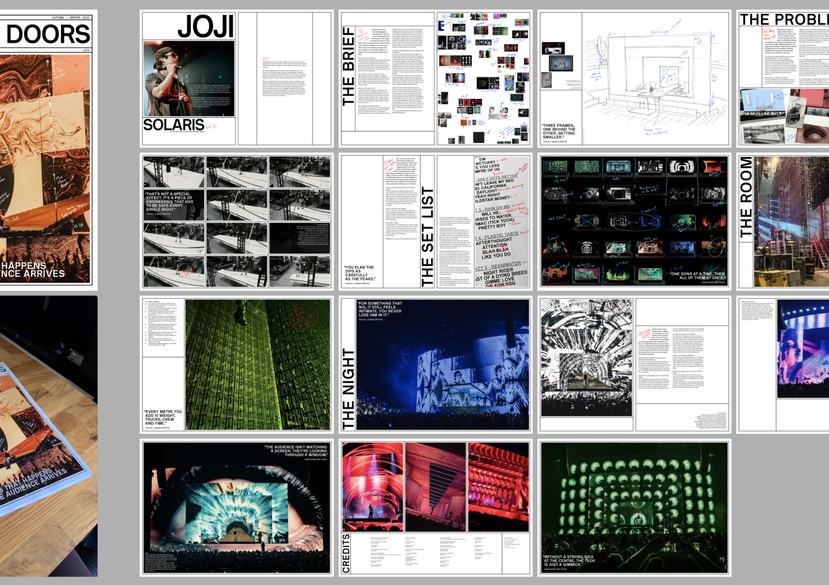Select the photo of the magazine on the wooden table
Viewport: 829px width, 585px height.
tap(48, 436)
